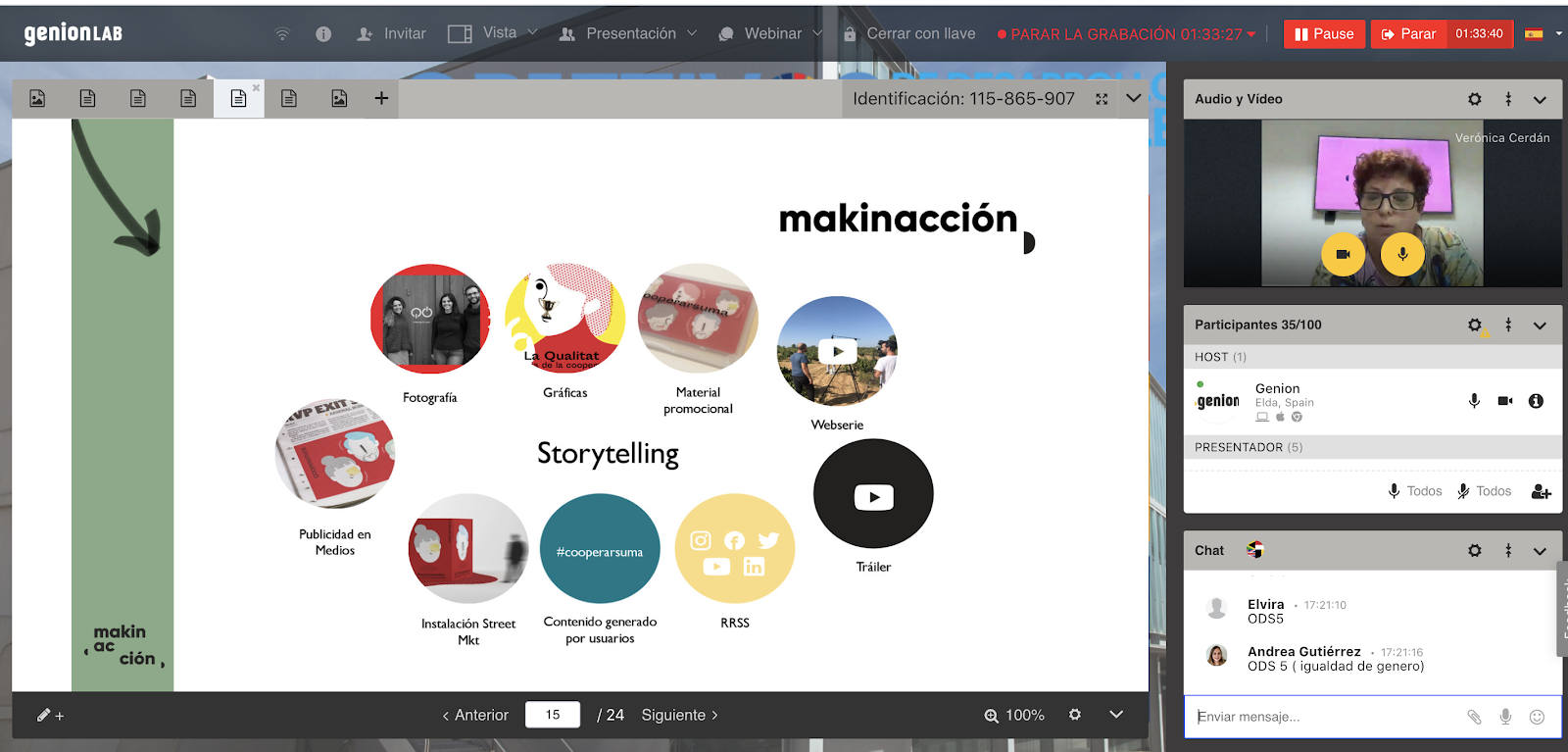1568x752 pixels.
Task: Open Chat panel options dots
Action: (x=1508, y=551)
